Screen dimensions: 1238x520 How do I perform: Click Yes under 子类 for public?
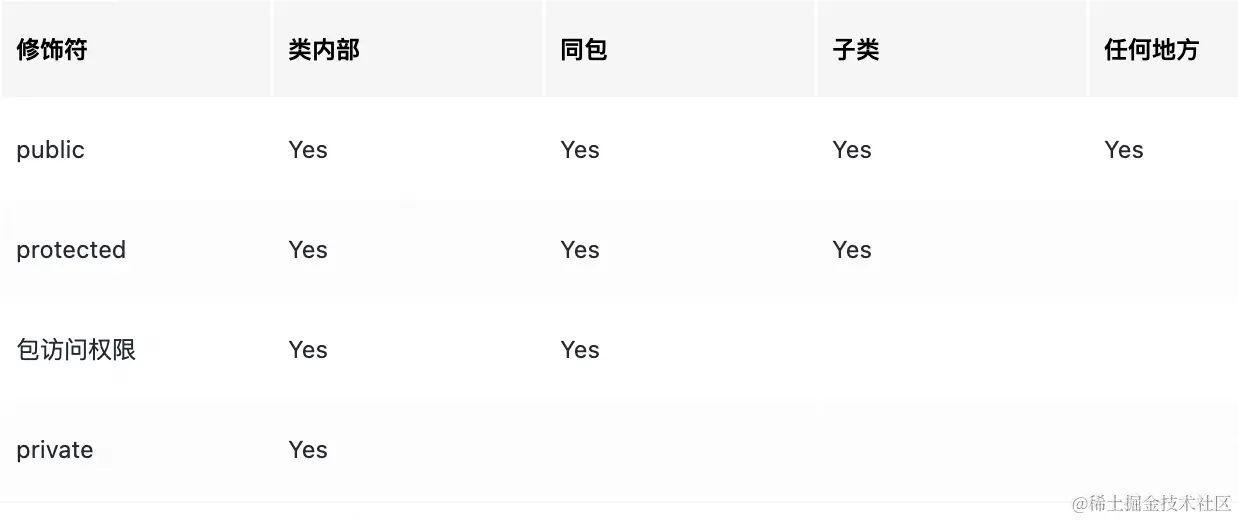[x=852, y=150]
